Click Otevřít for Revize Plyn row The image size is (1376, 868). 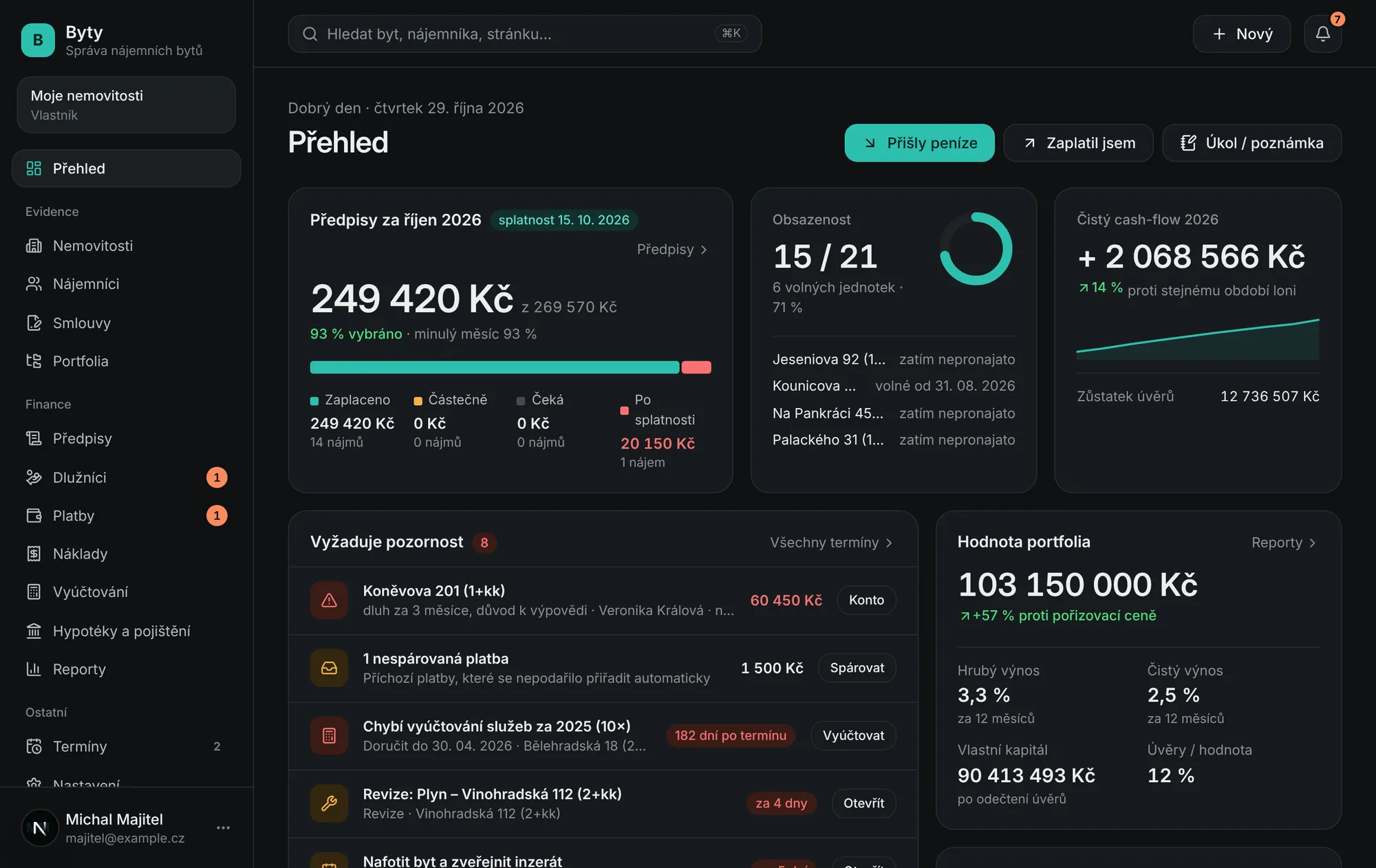point(863,803)
